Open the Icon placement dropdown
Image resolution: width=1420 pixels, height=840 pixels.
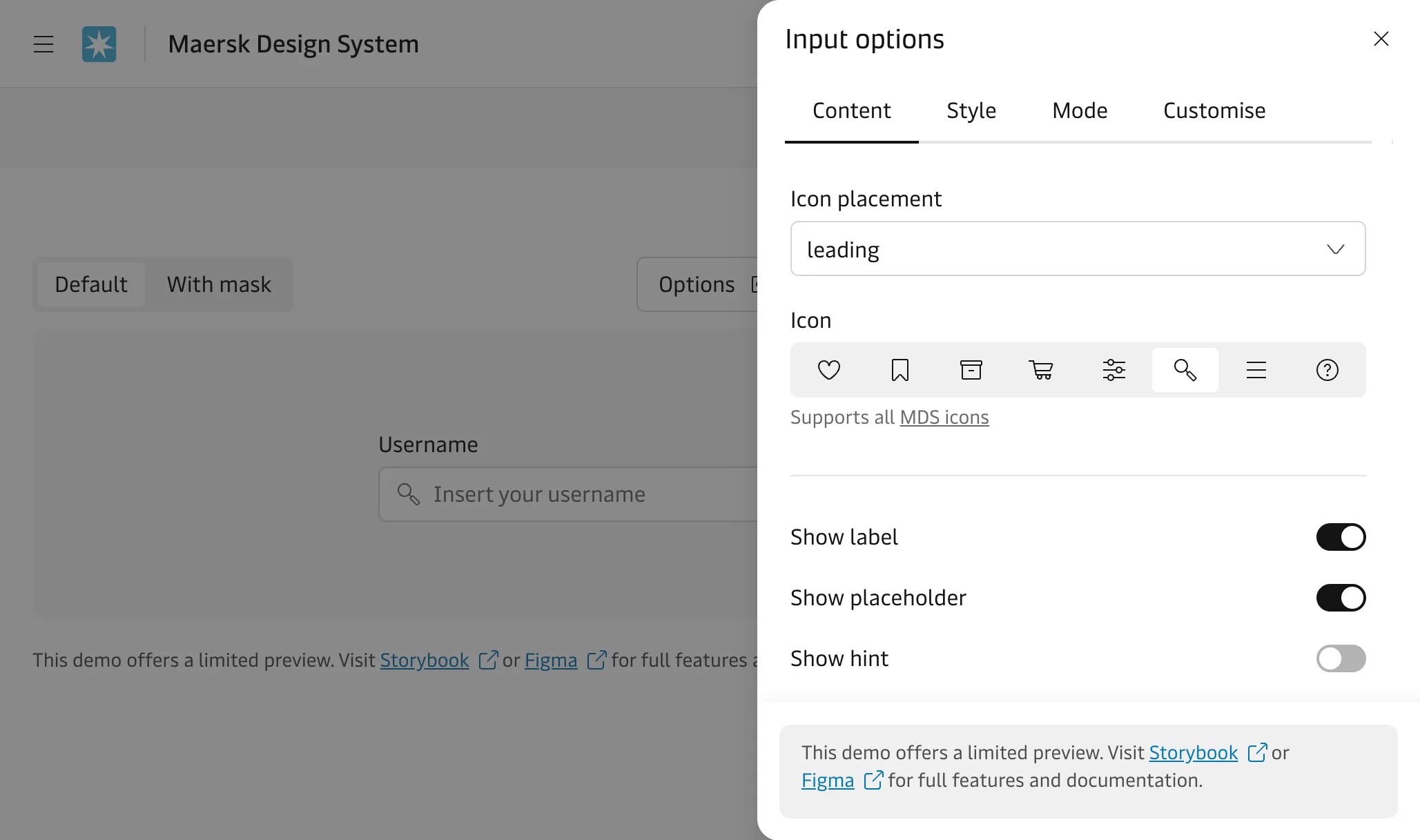tap(1077, 249)
